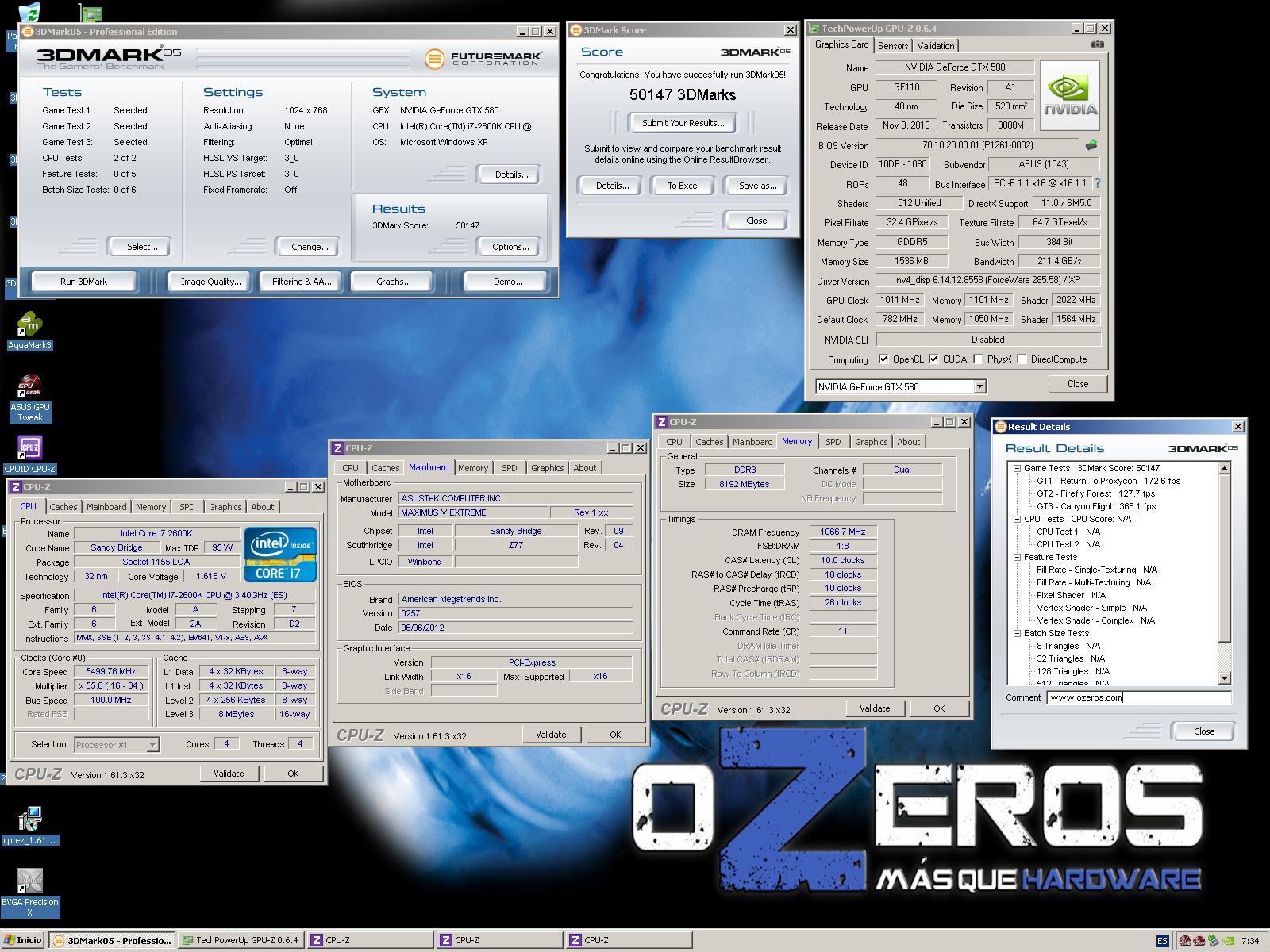The width and height of the screenshot is (1270, 952).
Task: Switch to the GPU-Z Sensors tab
Action: pyautogui.click(x=893, y=46)
